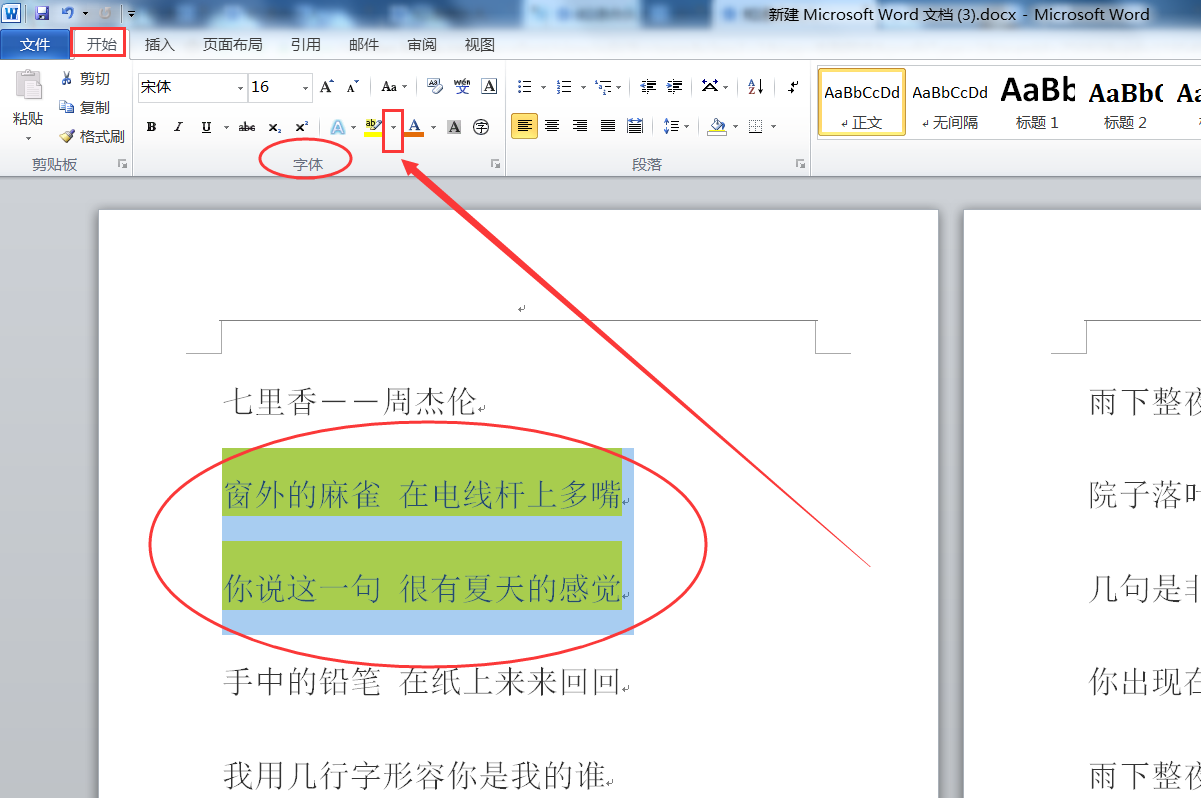Screen dimensions: 1201x798
Task: Click the change case Aa icon
Action: [x=389, y=87]
